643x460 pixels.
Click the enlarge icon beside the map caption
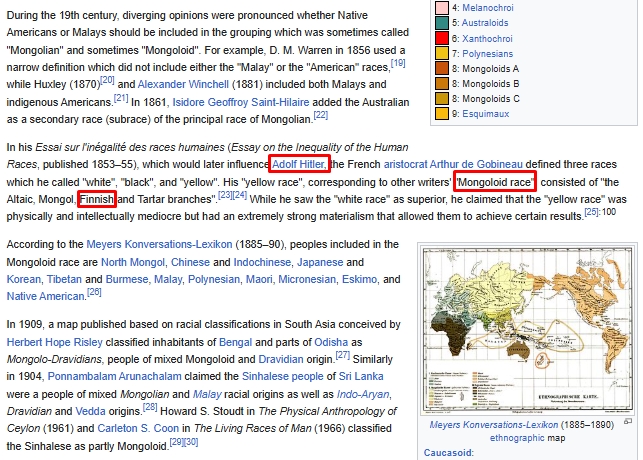coord(628,421)
